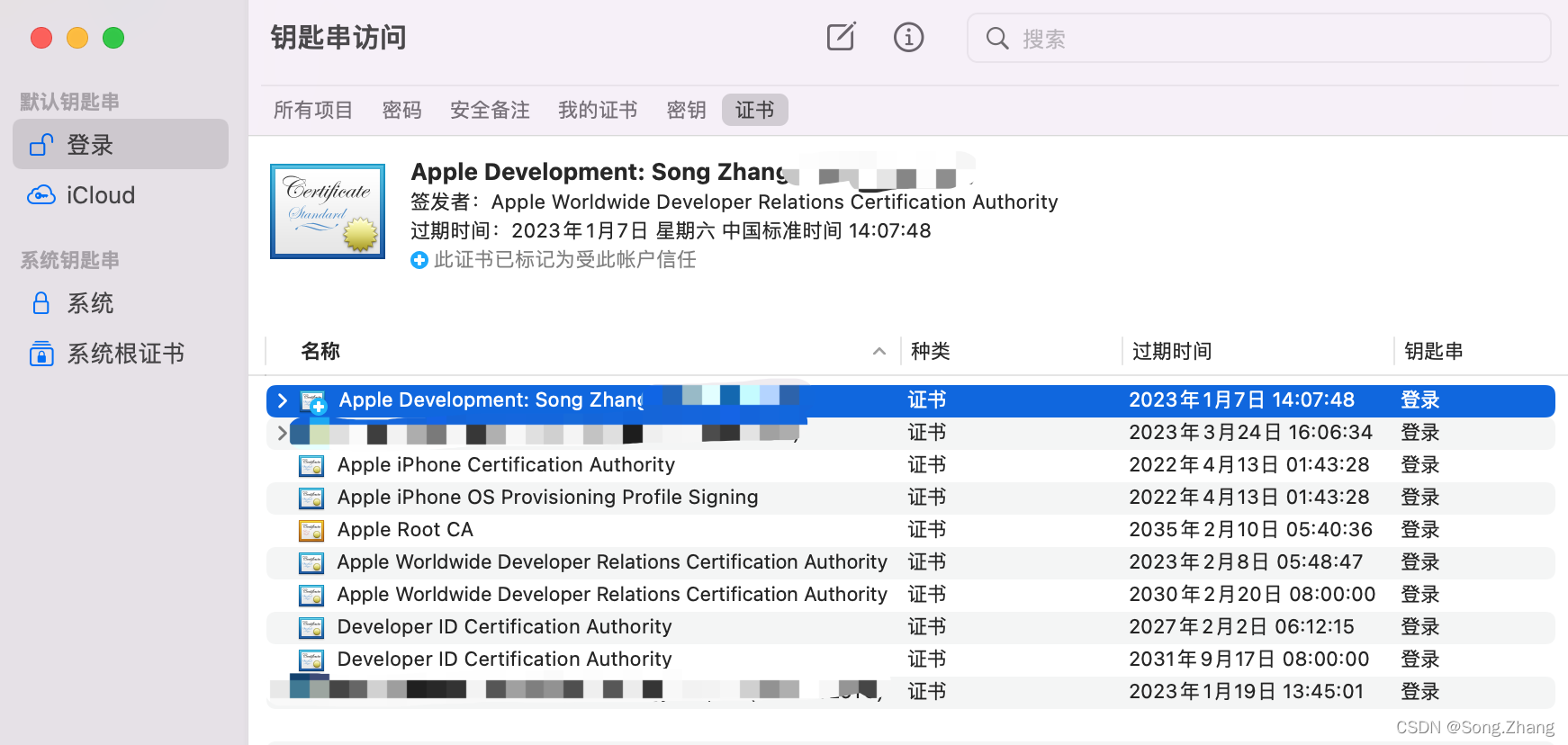Click the magnifier icon in search box
Viewport: 1568px width, 745px height.
tap(996, 38)
